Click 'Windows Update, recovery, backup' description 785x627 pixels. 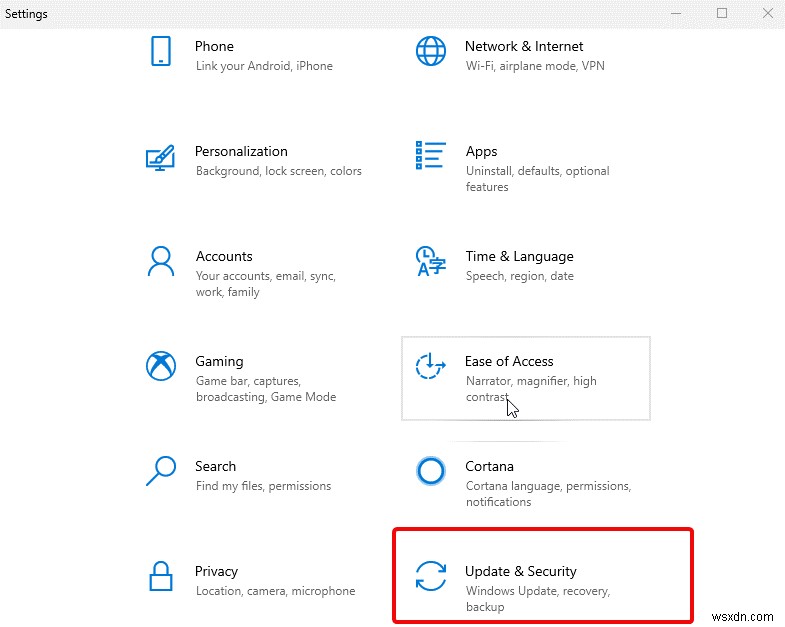tap(538, 599)
